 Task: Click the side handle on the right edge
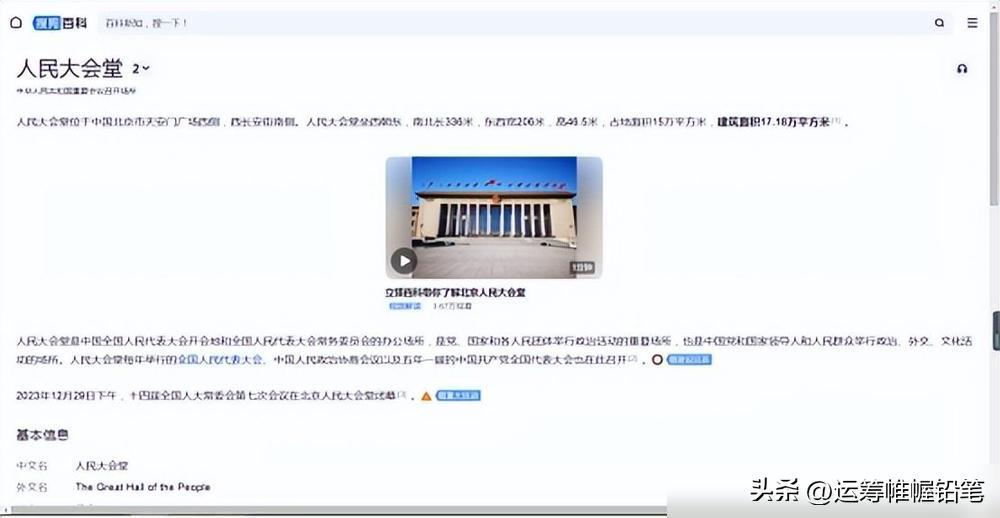[995, 330]
